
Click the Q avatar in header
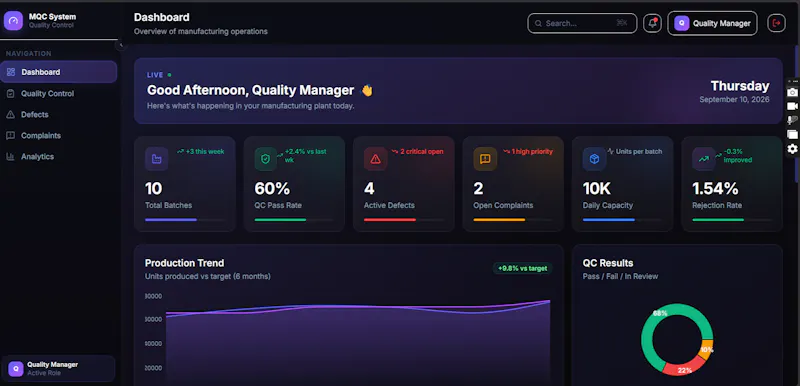point(682,23)
